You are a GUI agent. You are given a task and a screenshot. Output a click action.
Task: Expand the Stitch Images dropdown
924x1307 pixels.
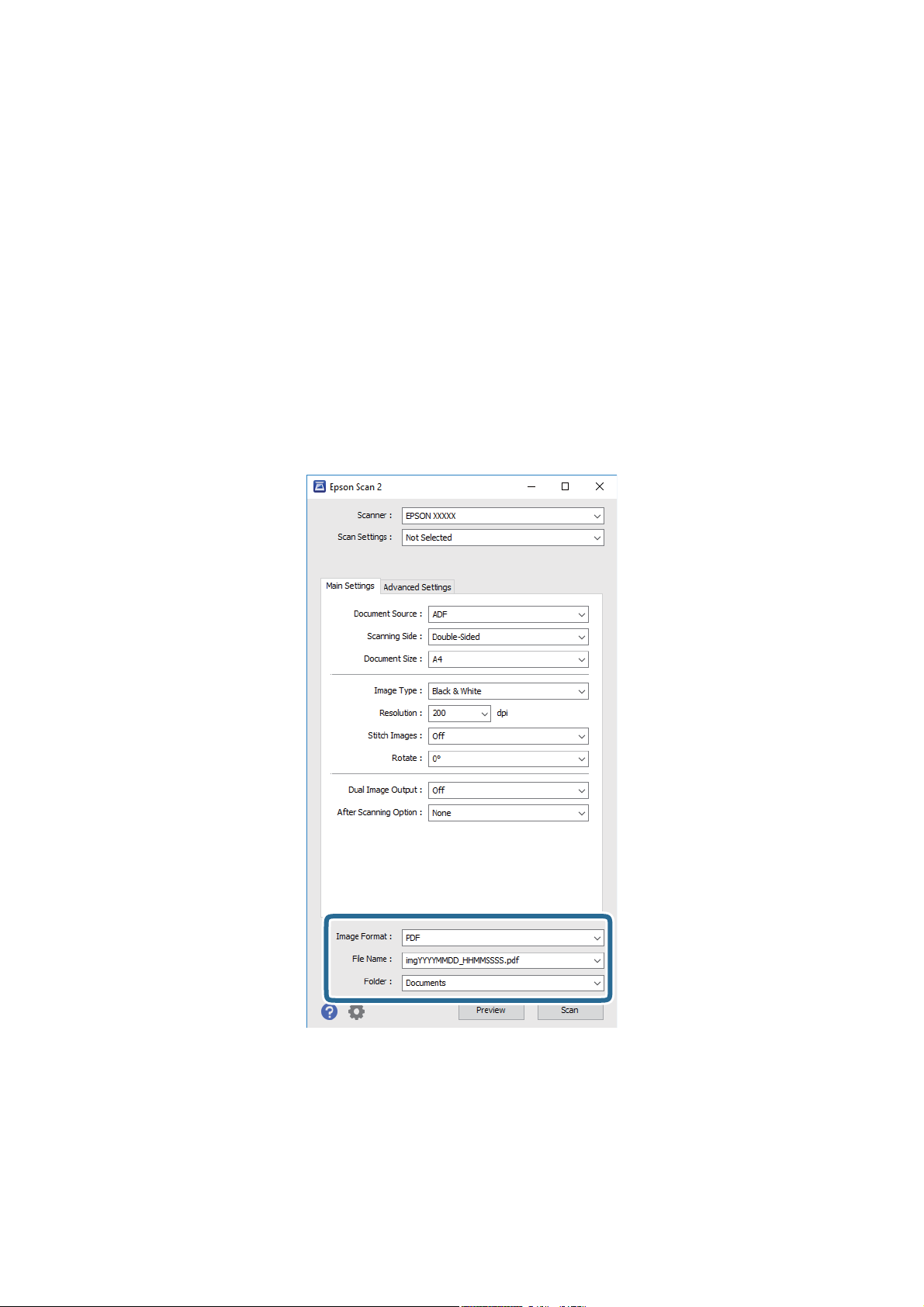508,736
